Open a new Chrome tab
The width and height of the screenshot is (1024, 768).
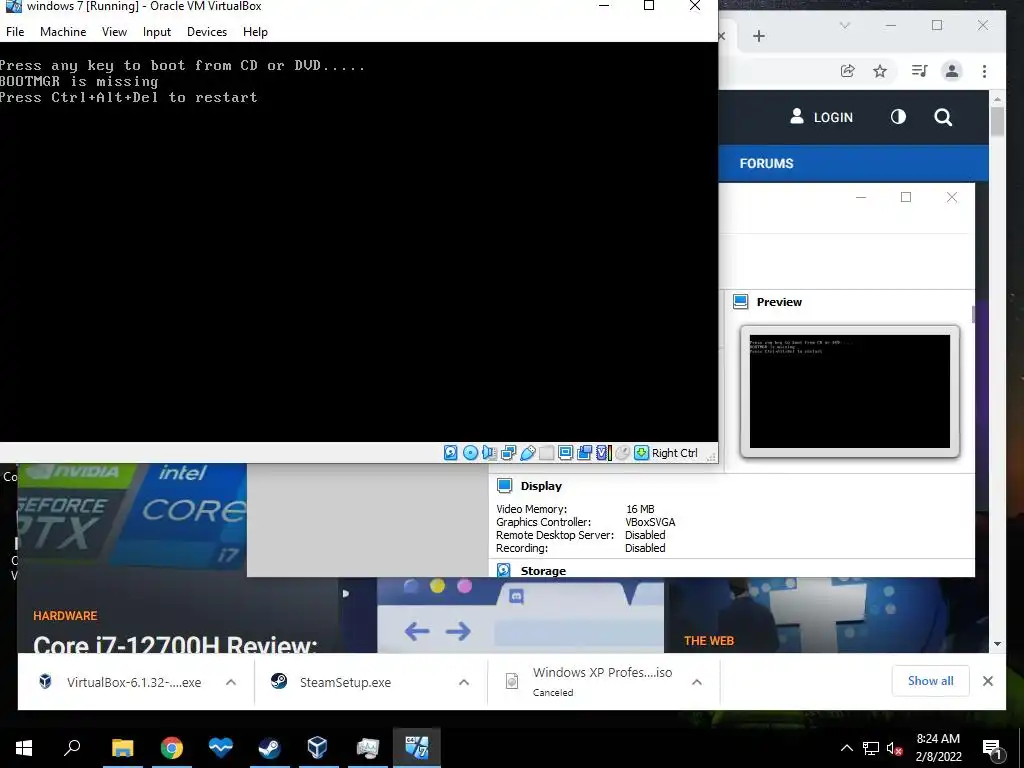point(759,36)
